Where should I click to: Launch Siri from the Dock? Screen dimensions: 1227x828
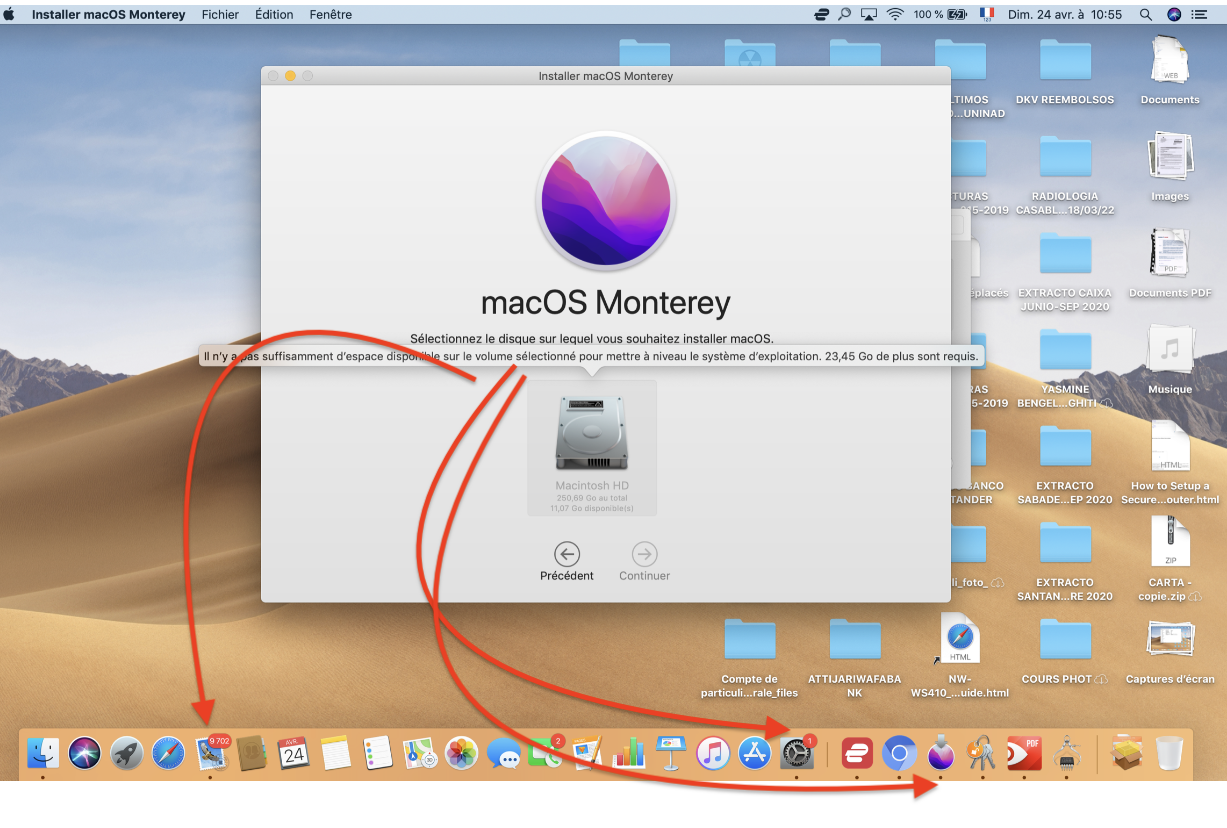85,753
